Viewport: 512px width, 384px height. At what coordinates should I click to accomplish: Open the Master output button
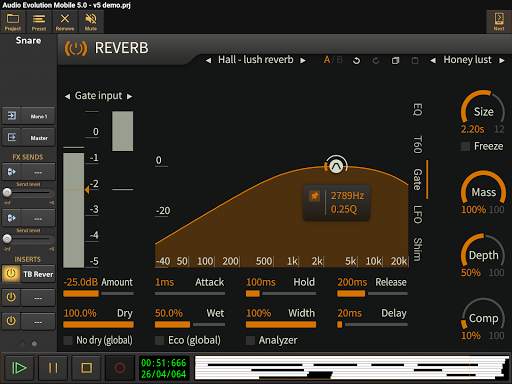point(39,138)
